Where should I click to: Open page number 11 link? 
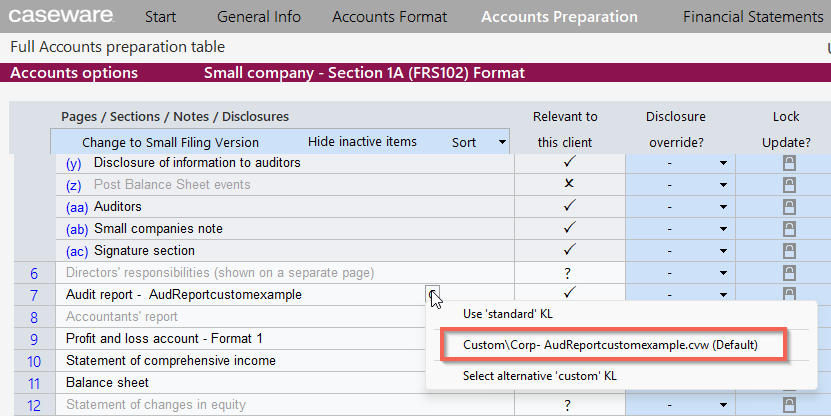click(x=34, y=383)
